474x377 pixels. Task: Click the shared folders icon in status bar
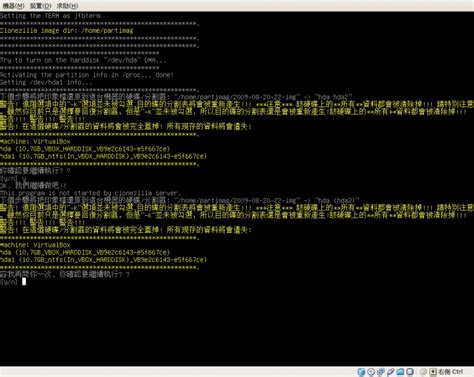pyautogui.click(x=400, y=372)
